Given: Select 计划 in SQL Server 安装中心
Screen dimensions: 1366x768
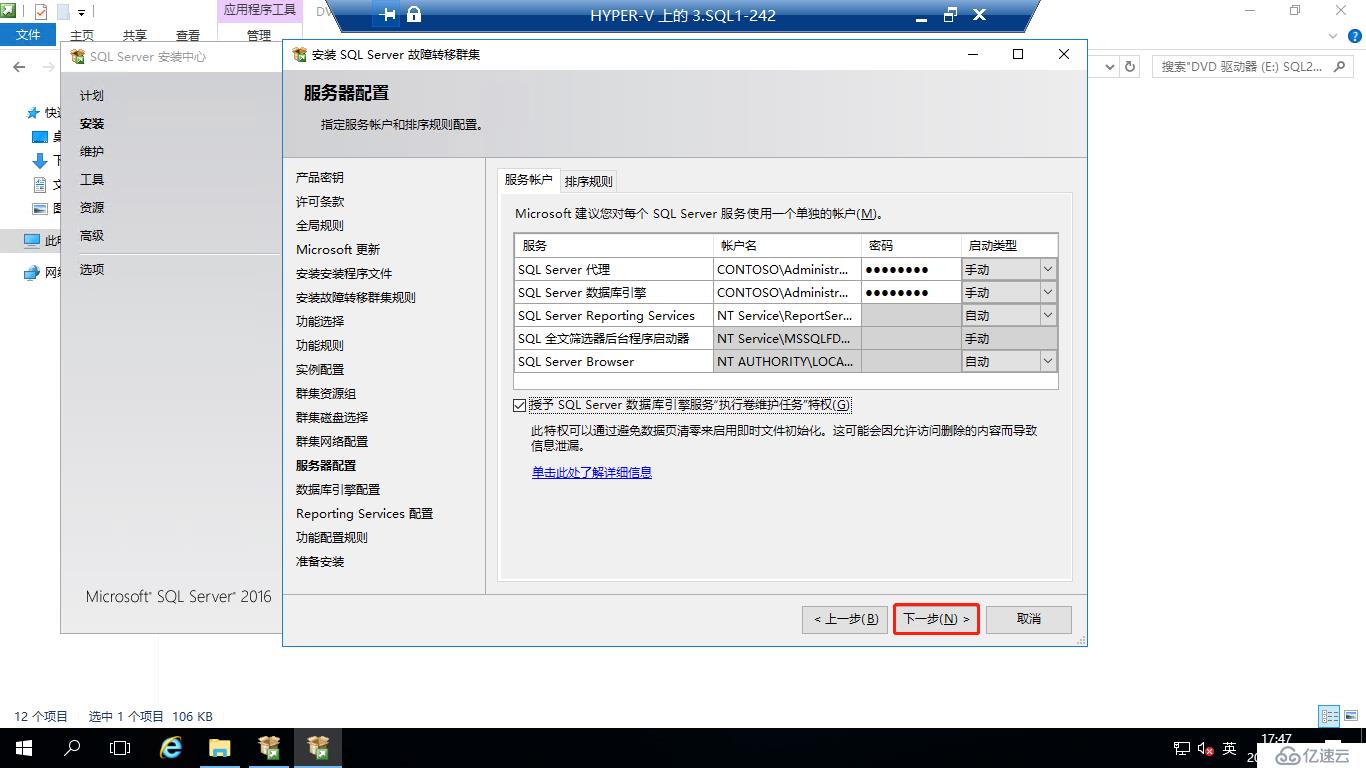Looking at the screenshot, I should coord(92,96).
